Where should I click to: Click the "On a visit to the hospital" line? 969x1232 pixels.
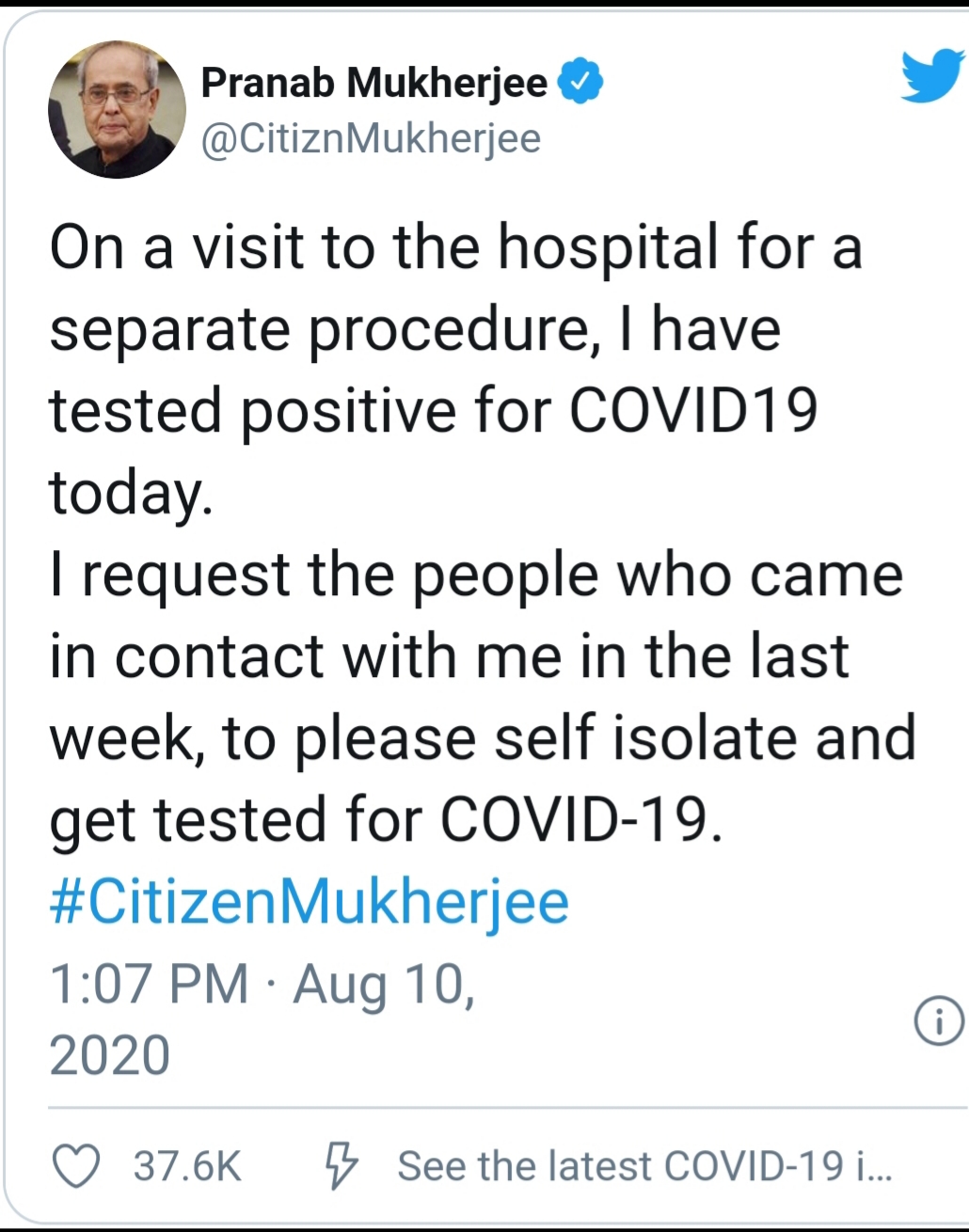[455, 248]
